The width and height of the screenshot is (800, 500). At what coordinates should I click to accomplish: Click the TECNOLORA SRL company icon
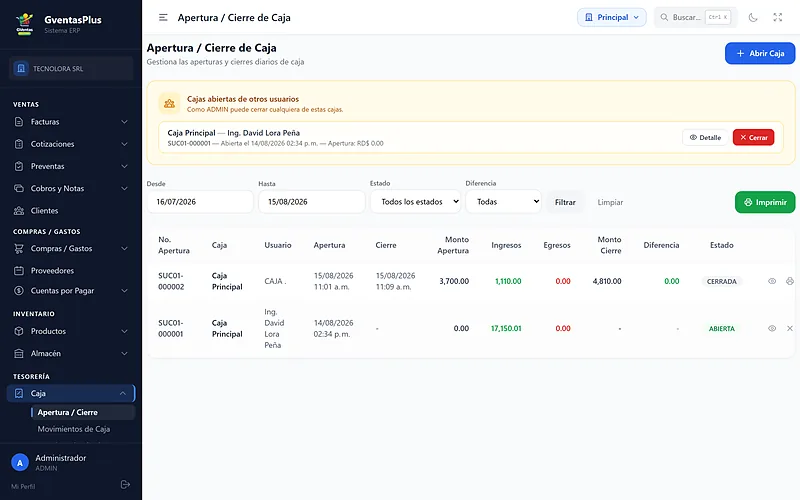coord(21,68)
